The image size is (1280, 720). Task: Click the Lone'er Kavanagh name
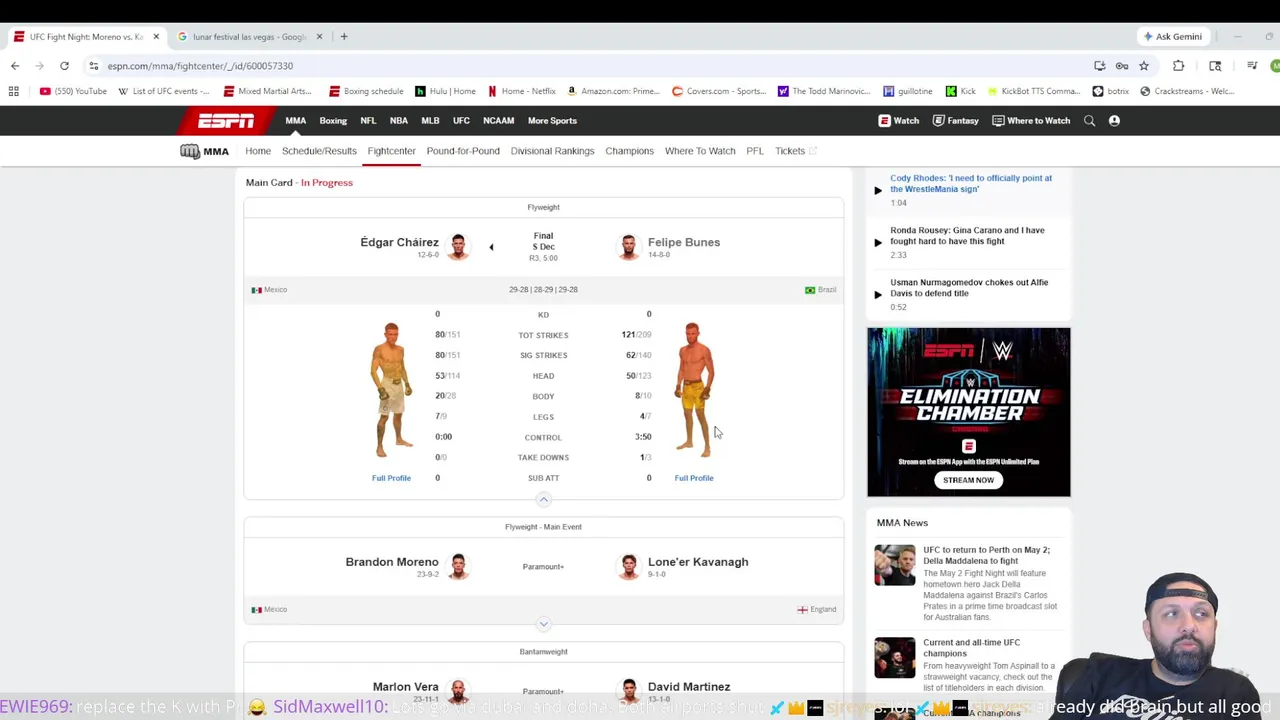click(x=698, y=562)
